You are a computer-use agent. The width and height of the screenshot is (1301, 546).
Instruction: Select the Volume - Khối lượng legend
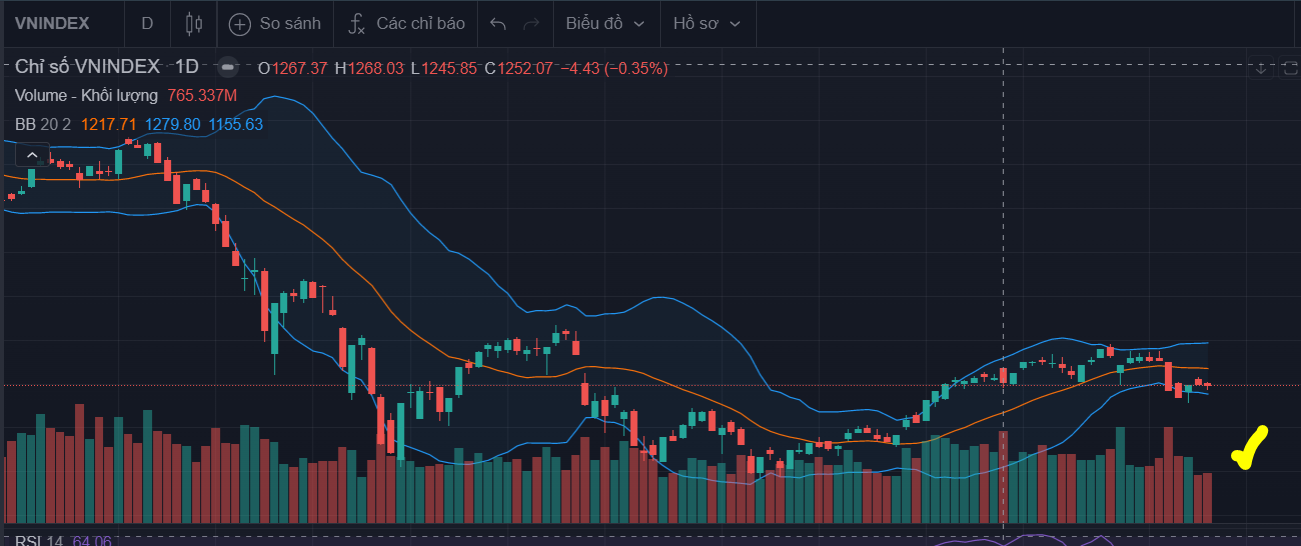(87, 96)
